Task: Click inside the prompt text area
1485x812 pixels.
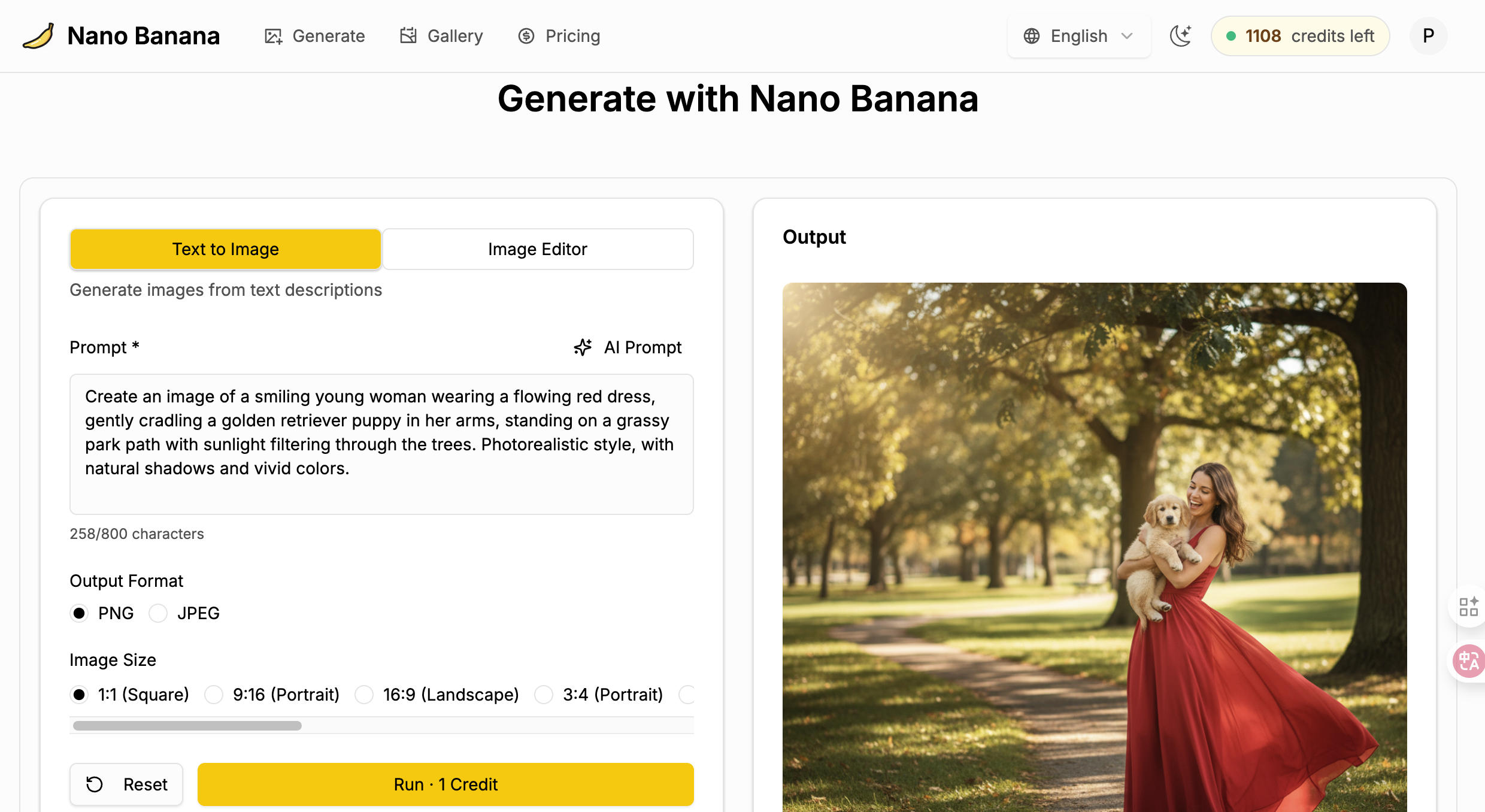Action: (381, 444)
